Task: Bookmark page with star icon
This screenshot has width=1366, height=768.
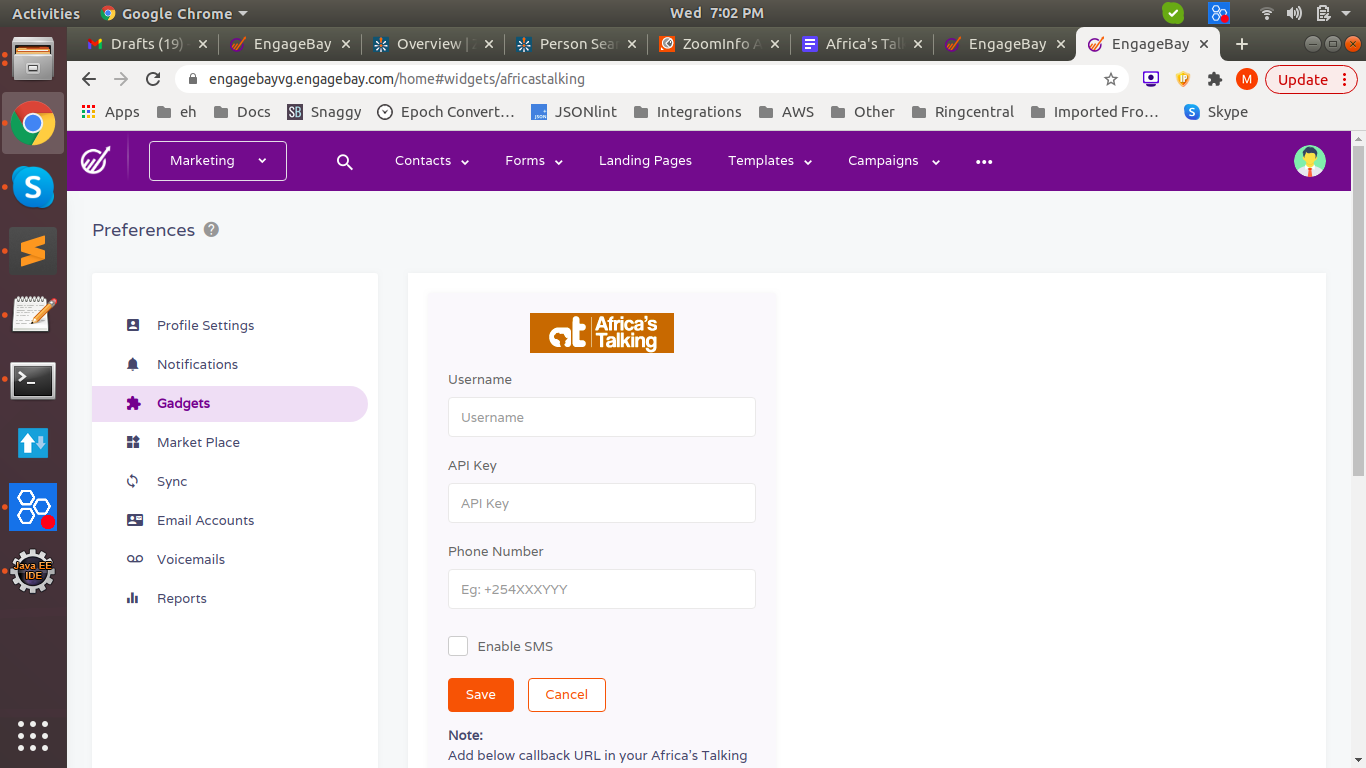Action: tap(1110, 79)
